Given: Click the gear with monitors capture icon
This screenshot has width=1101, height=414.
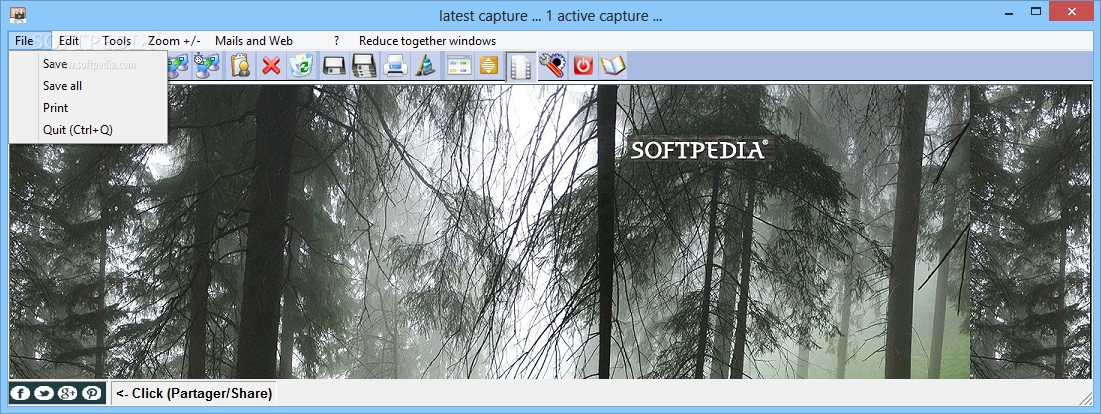Looking at the screenshot, I should coord(209,66).
